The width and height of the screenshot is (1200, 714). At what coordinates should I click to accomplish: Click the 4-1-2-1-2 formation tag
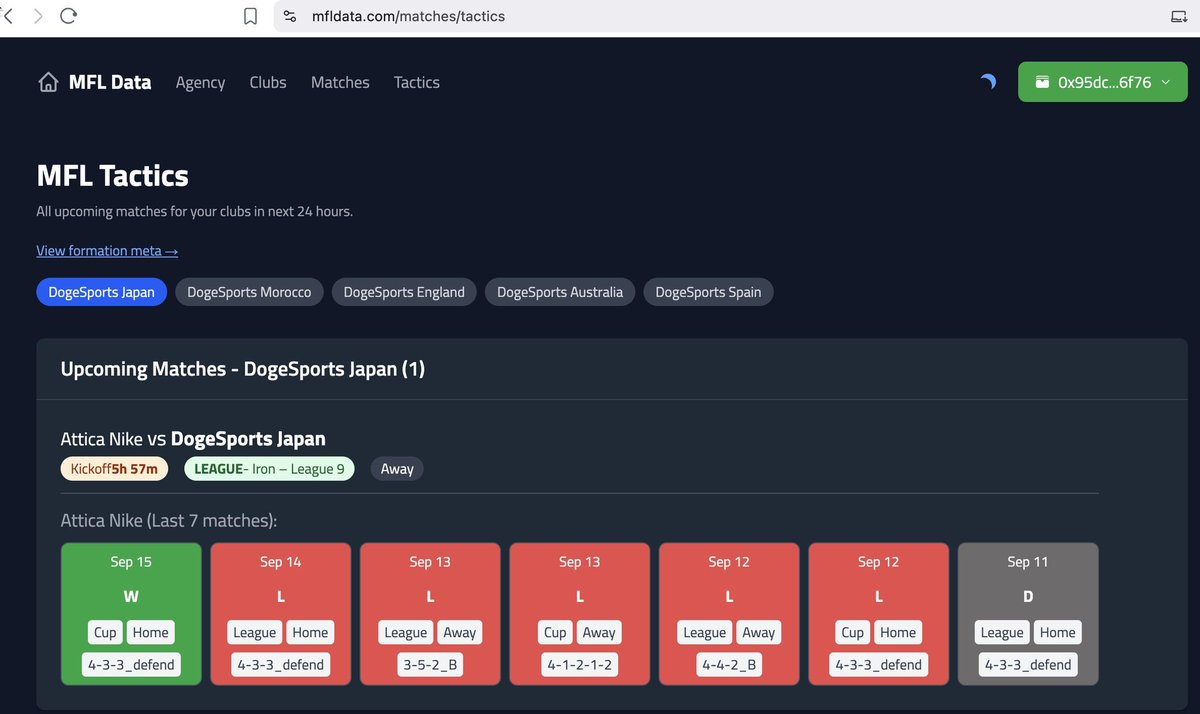[x=580, y=664]
